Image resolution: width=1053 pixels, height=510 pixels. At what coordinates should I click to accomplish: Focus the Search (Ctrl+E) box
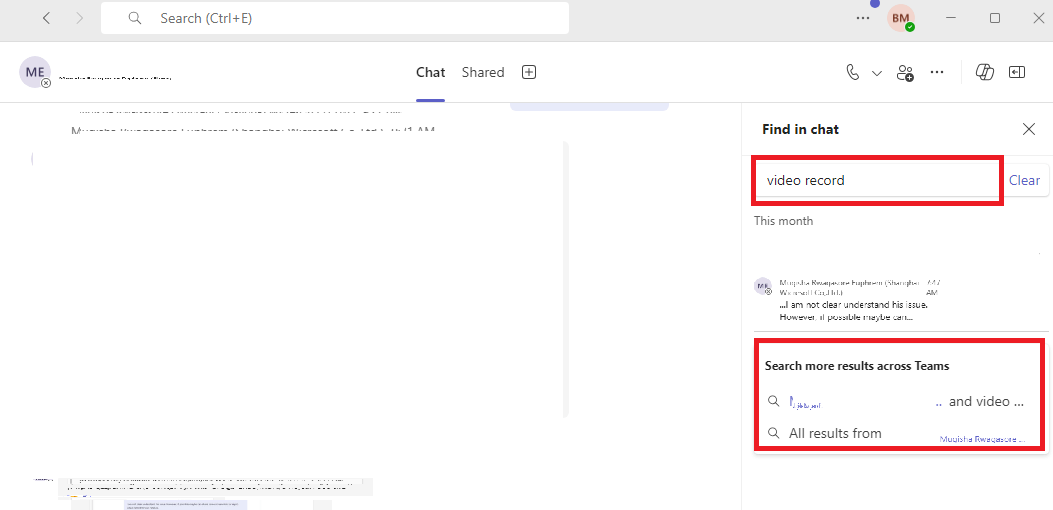click(335, 18)
